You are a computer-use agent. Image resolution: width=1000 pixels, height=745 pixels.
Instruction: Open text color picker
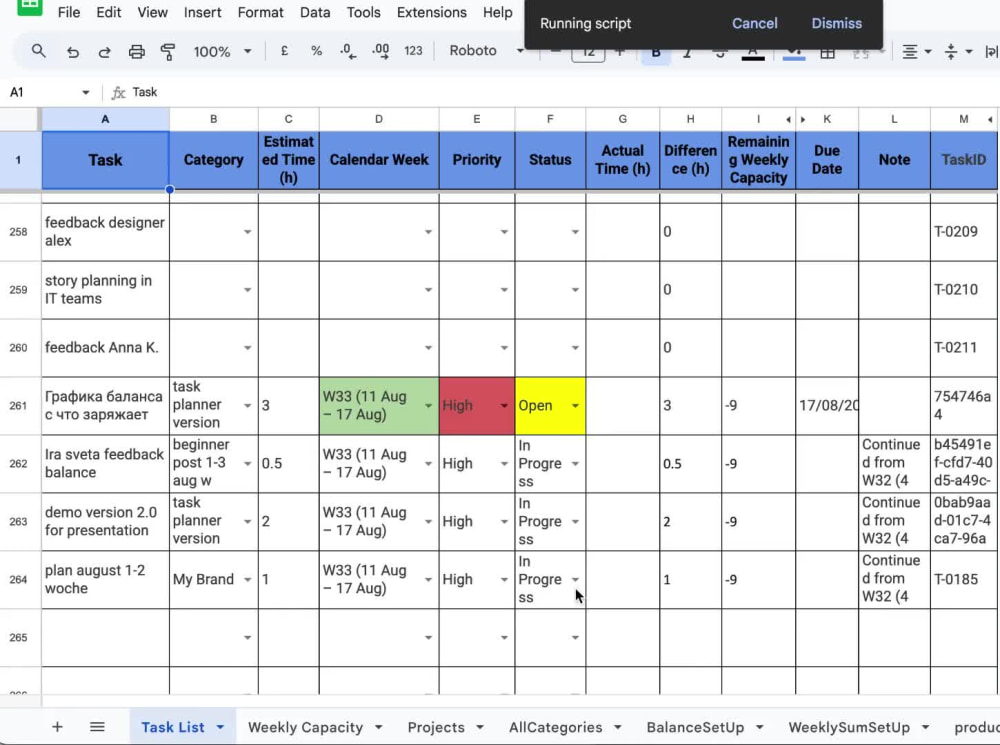[x=753, y=54]
